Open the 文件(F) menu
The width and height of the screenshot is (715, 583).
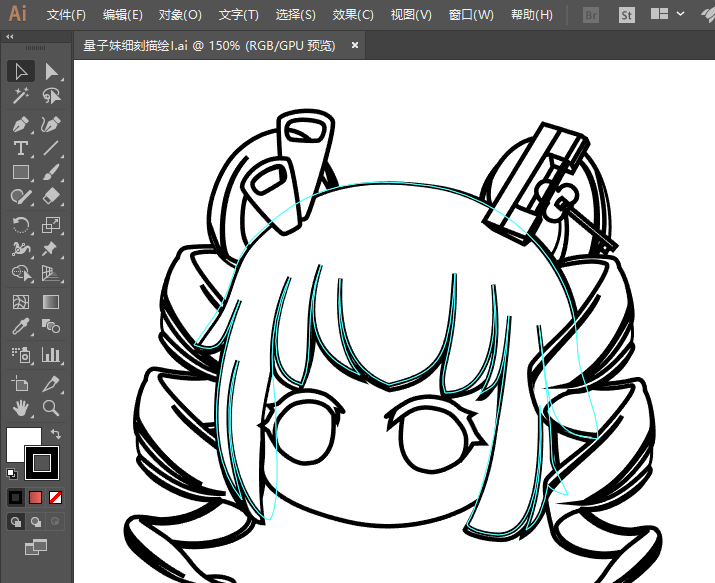click(66, 15)
